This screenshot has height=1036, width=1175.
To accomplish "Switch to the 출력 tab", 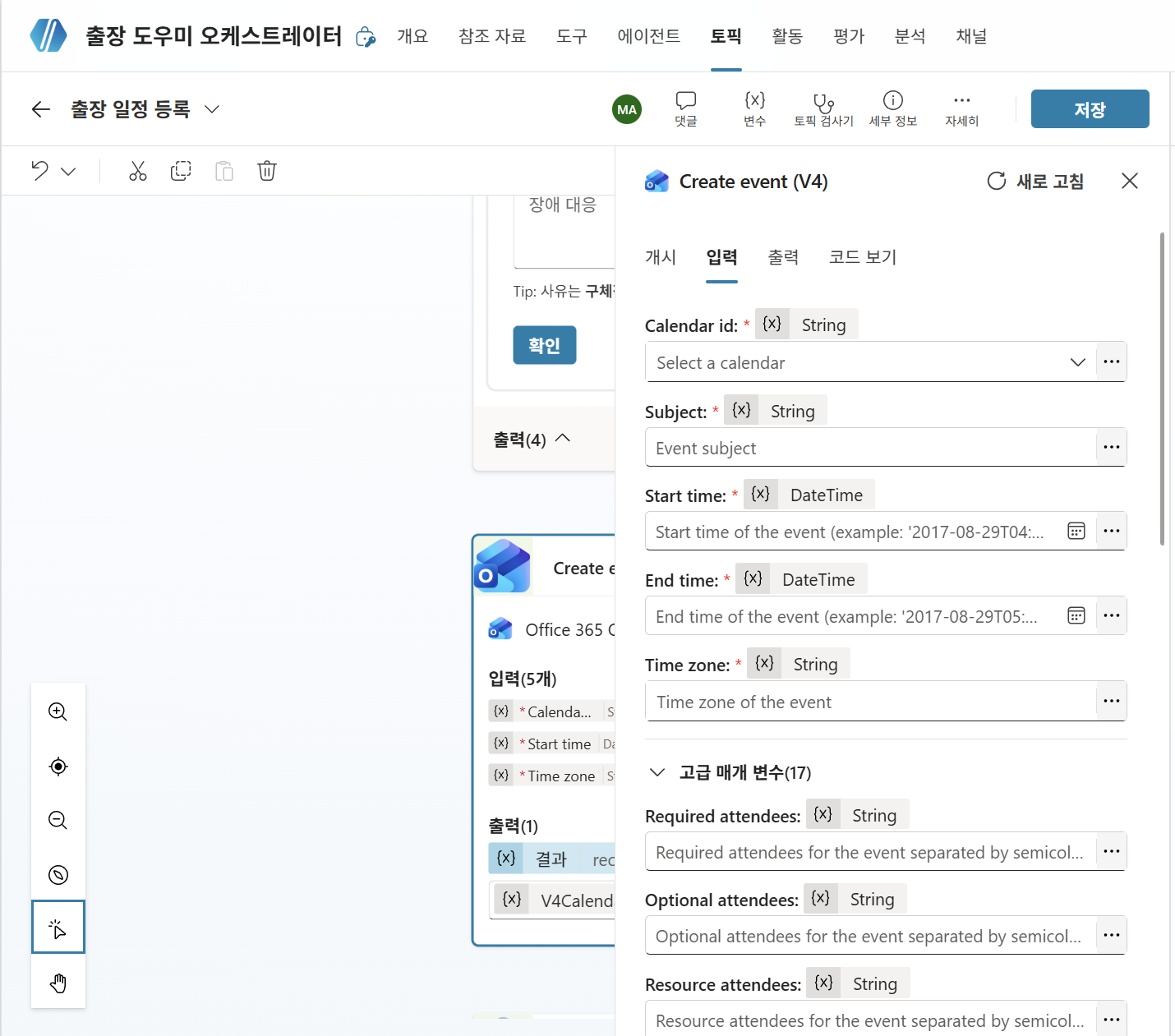I will pos(783,257).
